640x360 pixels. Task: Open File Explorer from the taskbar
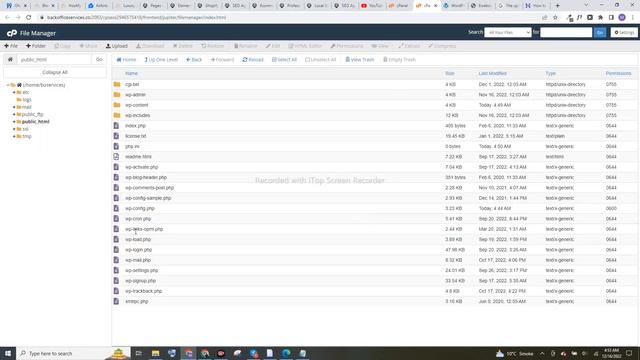point(156,353)
